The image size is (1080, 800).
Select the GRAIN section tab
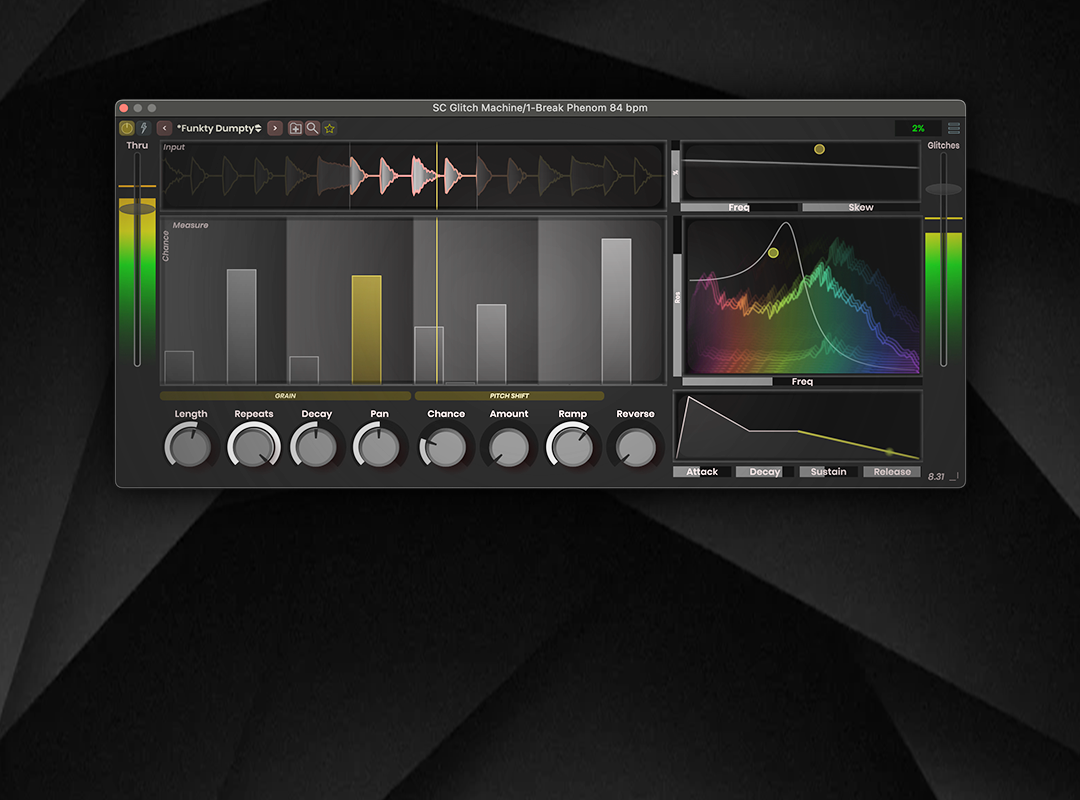285,396
